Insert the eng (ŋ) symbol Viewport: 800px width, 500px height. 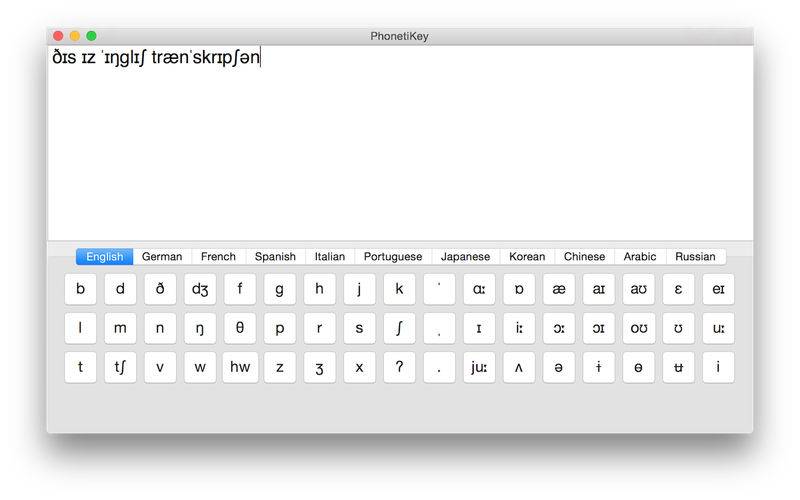(200, 328)
